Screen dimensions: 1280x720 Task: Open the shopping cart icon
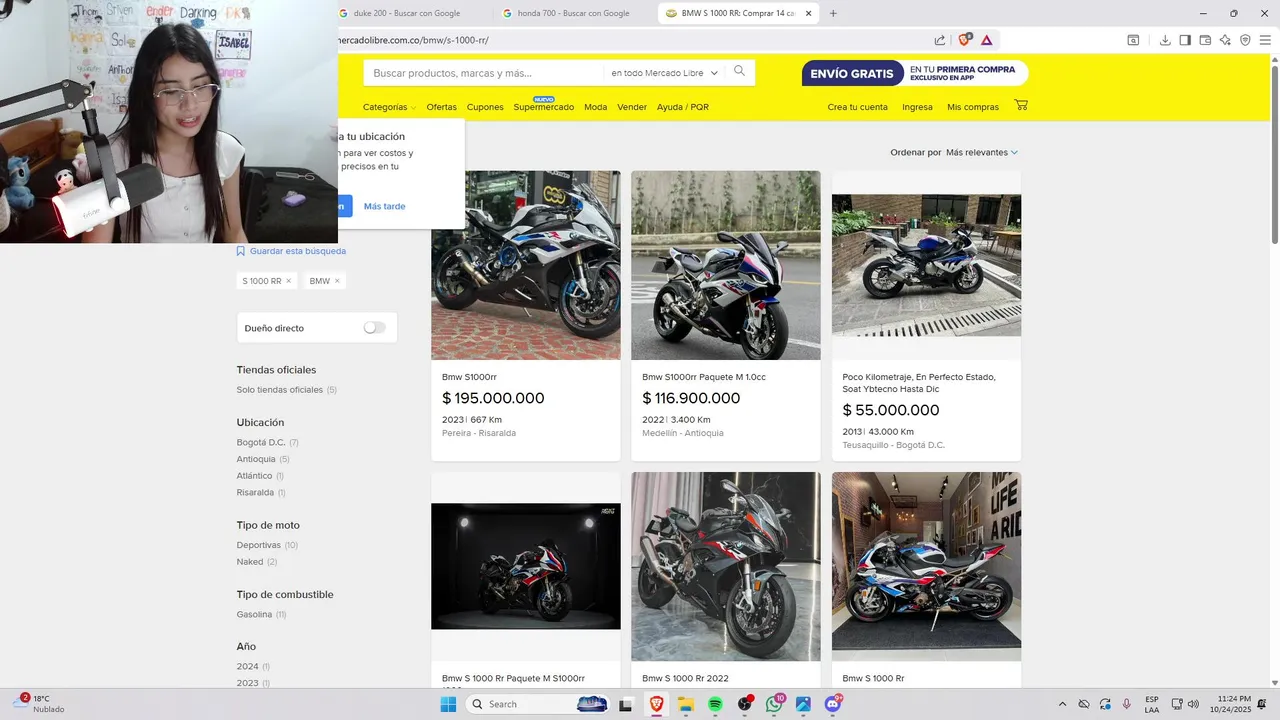point(1021,105)
